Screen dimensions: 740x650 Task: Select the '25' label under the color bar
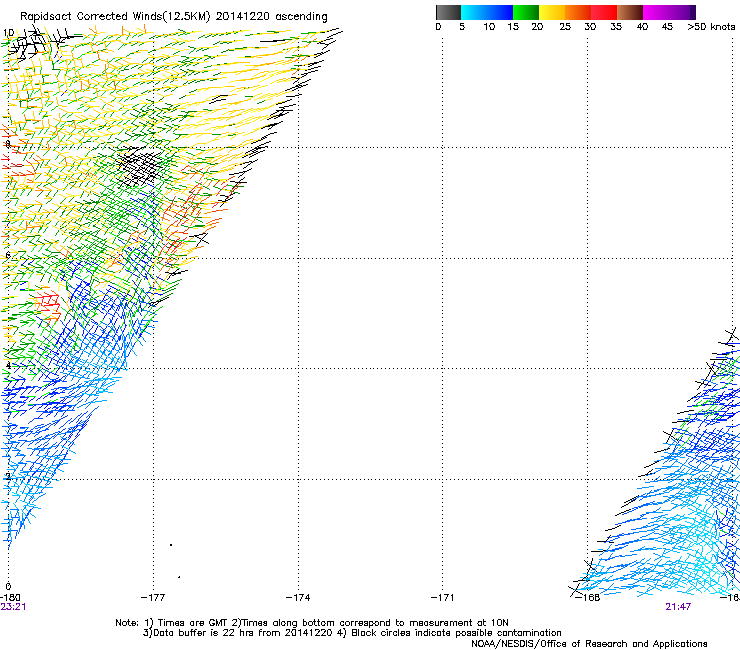565,27
